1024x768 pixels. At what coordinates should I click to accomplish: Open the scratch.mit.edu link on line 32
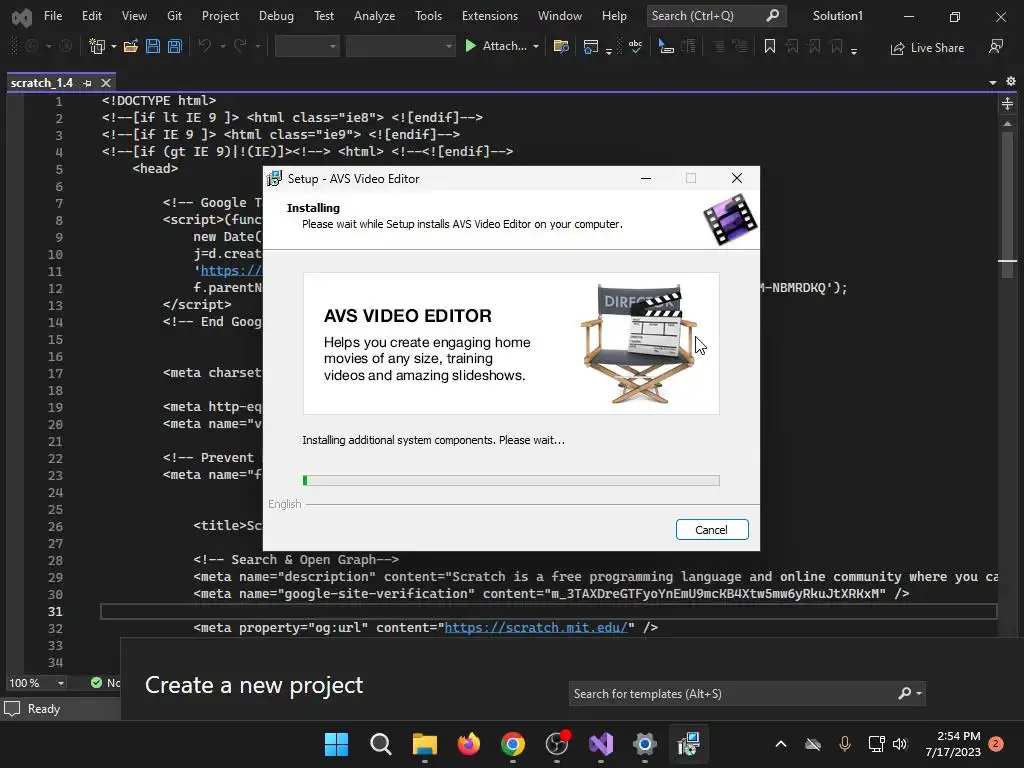coord(536,628)
